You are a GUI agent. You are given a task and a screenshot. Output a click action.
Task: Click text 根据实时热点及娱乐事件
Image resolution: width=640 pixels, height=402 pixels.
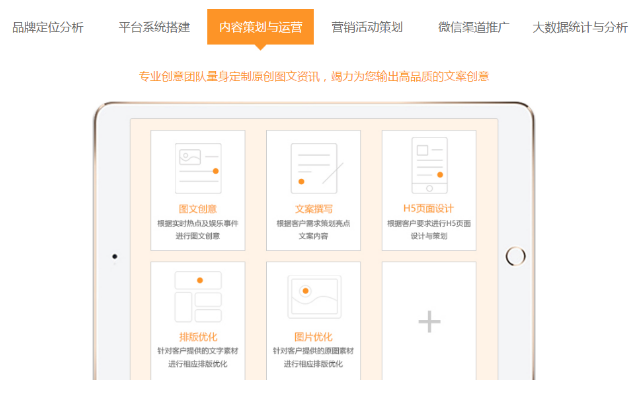198,223
